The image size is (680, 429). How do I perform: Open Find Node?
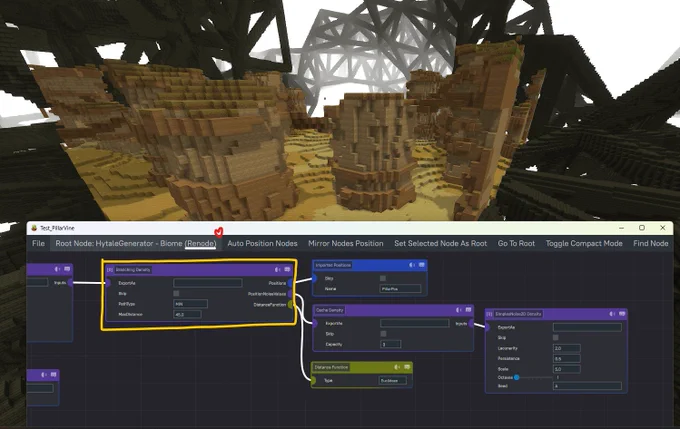coord(651,243)
